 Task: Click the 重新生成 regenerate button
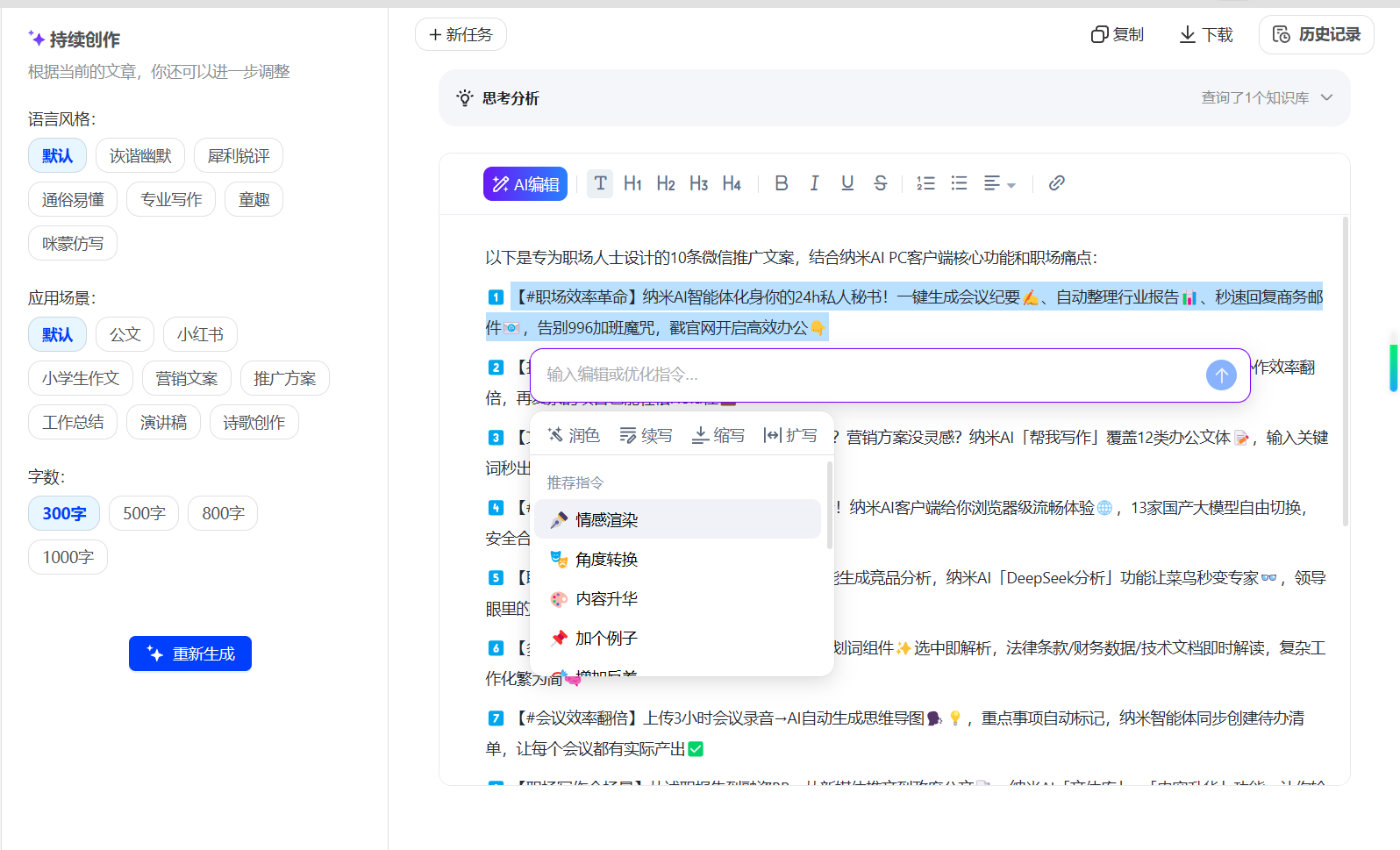pos(190,654)
